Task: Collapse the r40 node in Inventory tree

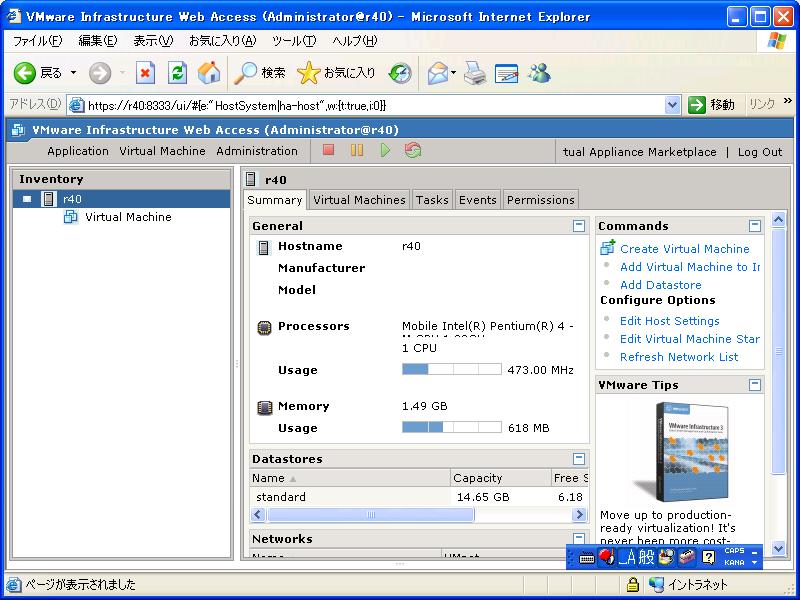Action: (x=27, y=199)
